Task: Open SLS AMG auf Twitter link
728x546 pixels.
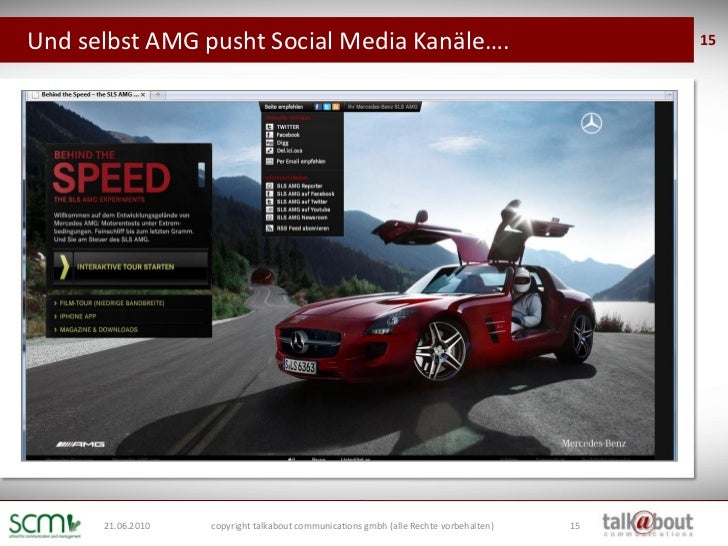Action: click(x=302, y=202)
